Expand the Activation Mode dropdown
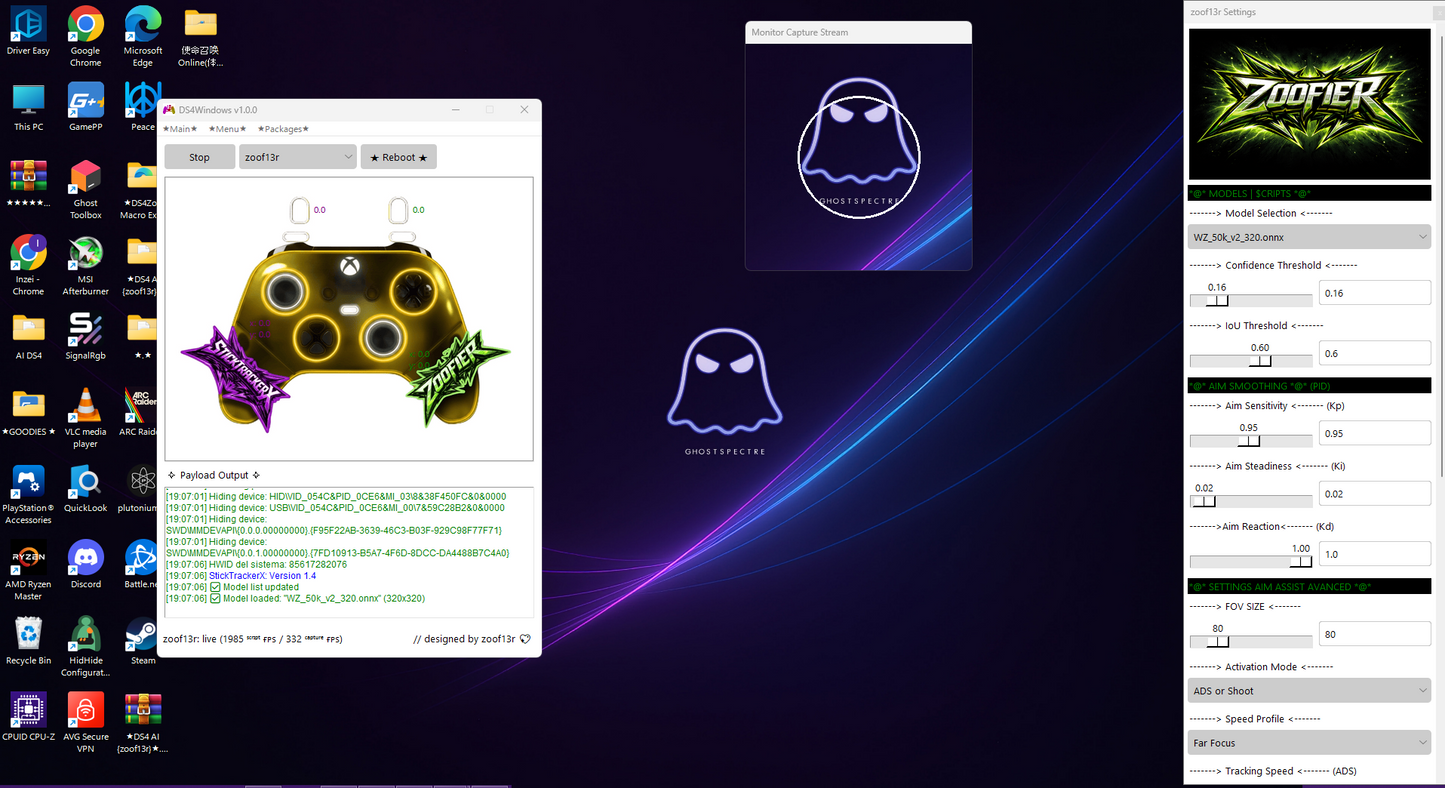 click(x=1309, y=691)
